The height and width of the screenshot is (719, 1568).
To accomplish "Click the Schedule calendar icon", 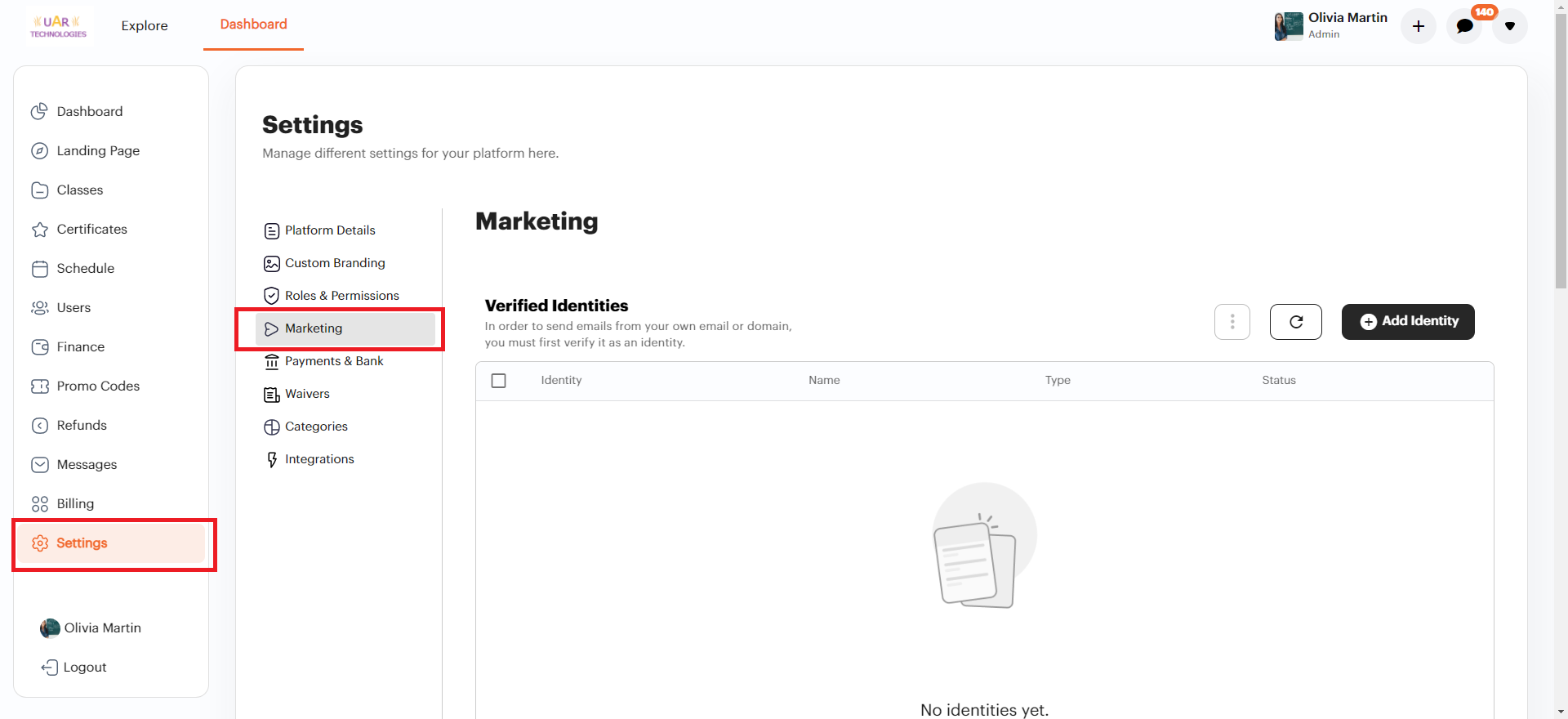I will point(39,268).
